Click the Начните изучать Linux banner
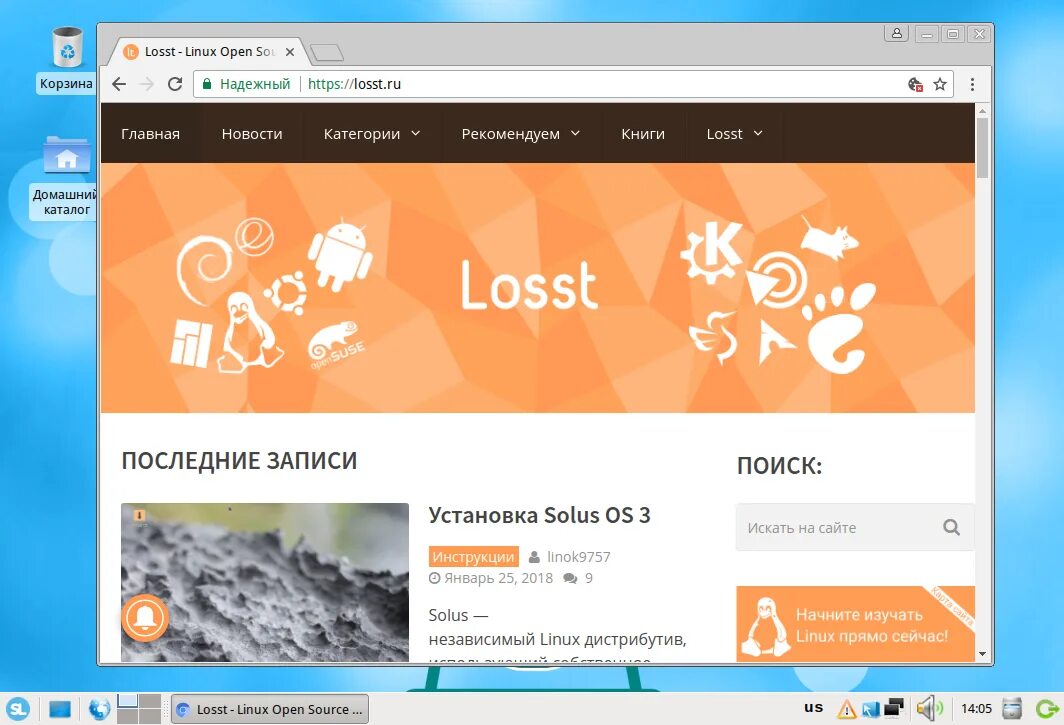 coord(855,624)
